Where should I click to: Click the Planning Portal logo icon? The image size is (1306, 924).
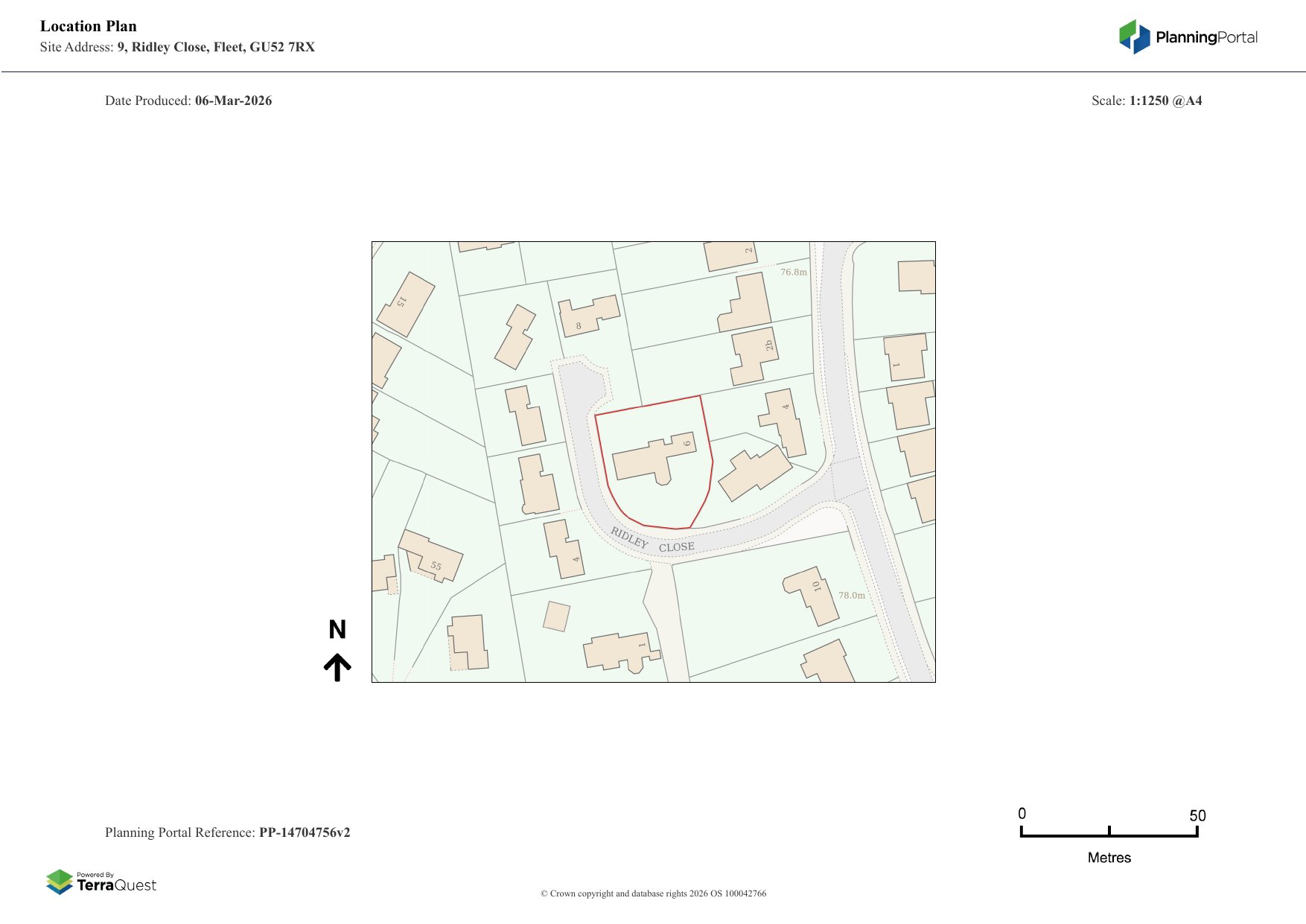(1134, 36)
